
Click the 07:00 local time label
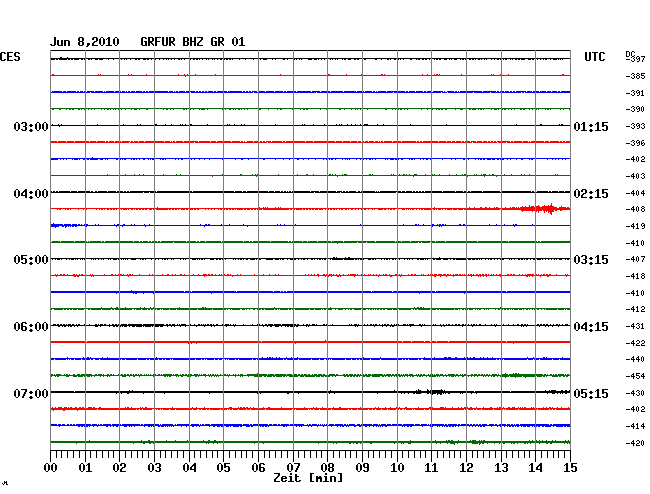pyautogui.click(x=31, y=393)
